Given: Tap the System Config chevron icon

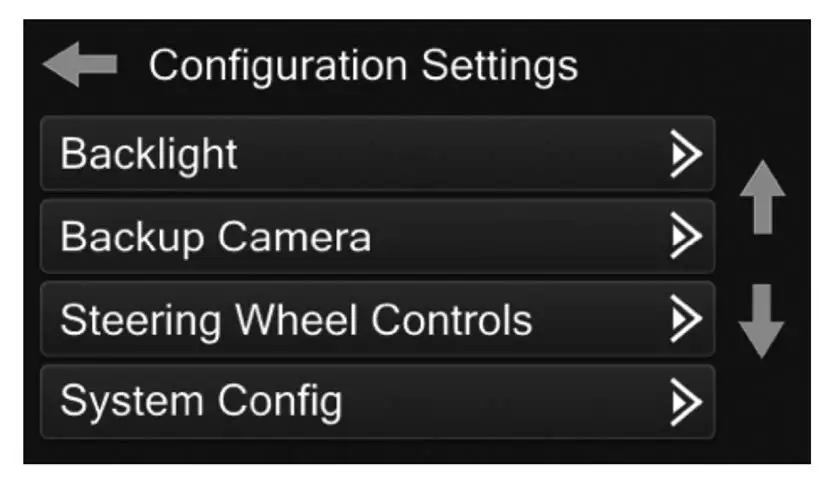Looking at the screenshot, I should (x=685, y=402).
